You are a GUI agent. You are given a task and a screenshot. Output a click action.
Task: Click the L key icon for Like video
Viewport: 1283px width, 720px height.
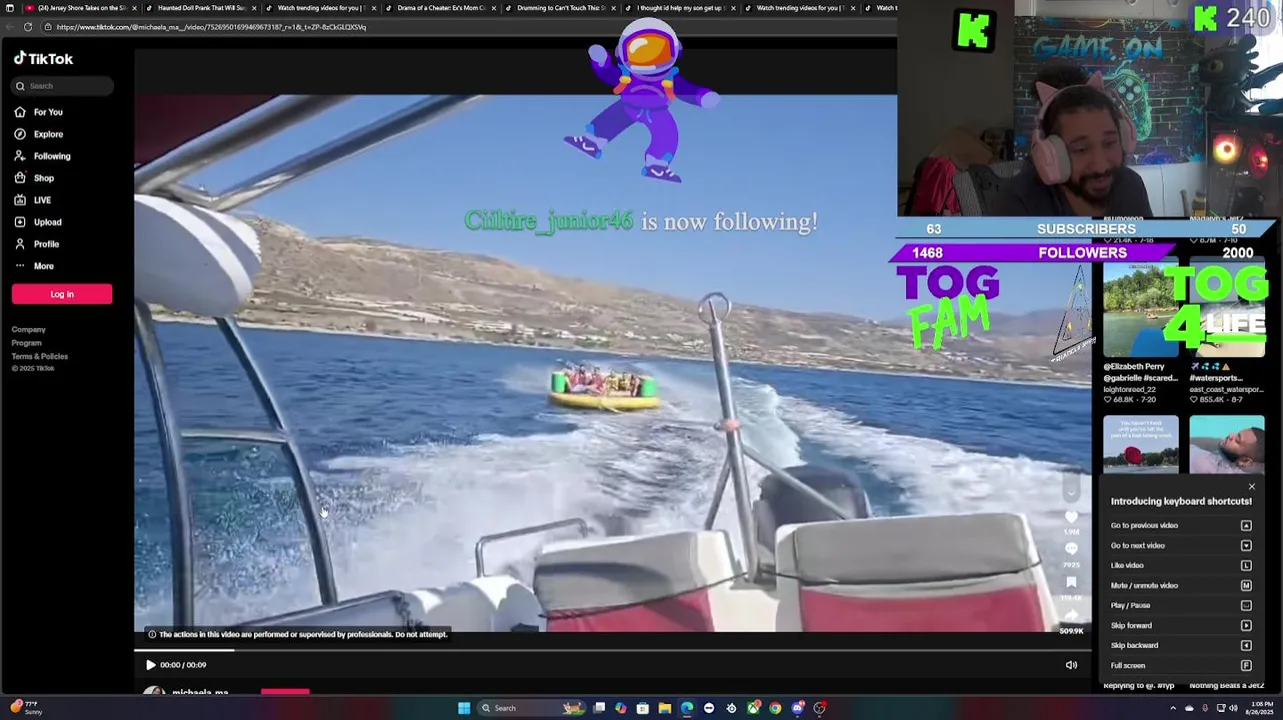pos(1246,565)
